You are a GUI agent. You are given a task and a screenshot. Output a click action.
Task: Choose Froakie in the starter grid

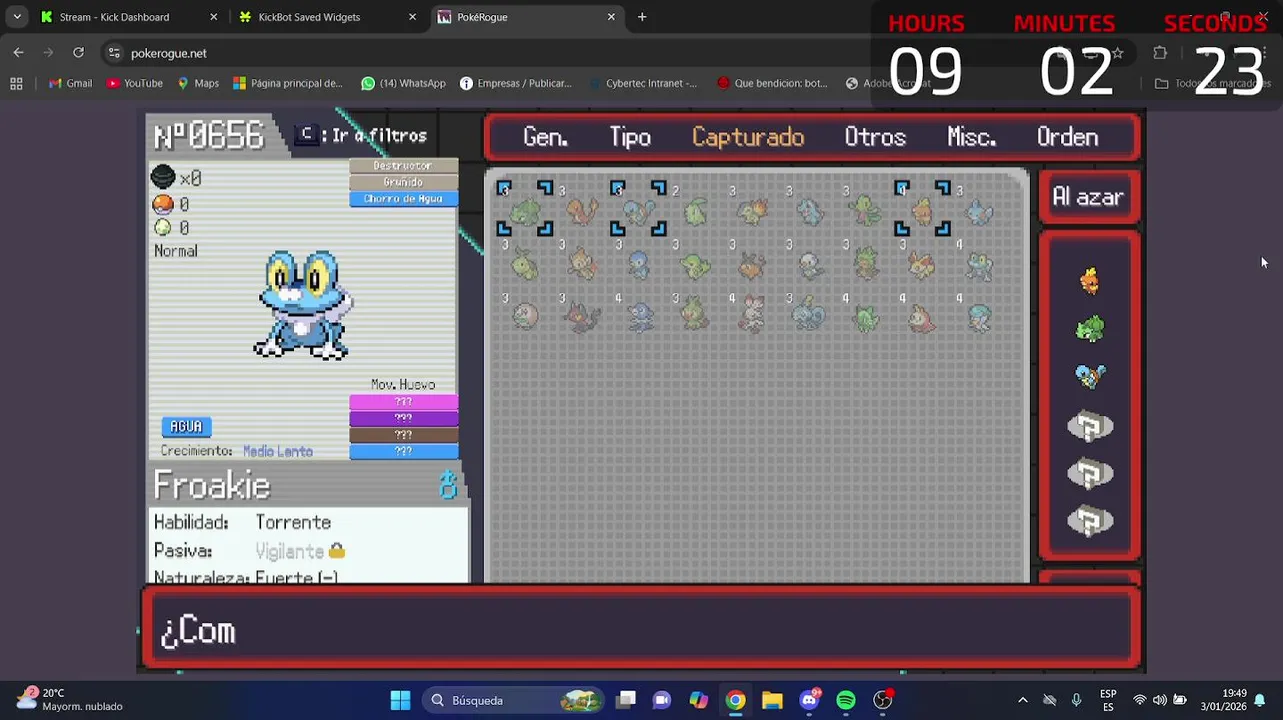(979, 265)
